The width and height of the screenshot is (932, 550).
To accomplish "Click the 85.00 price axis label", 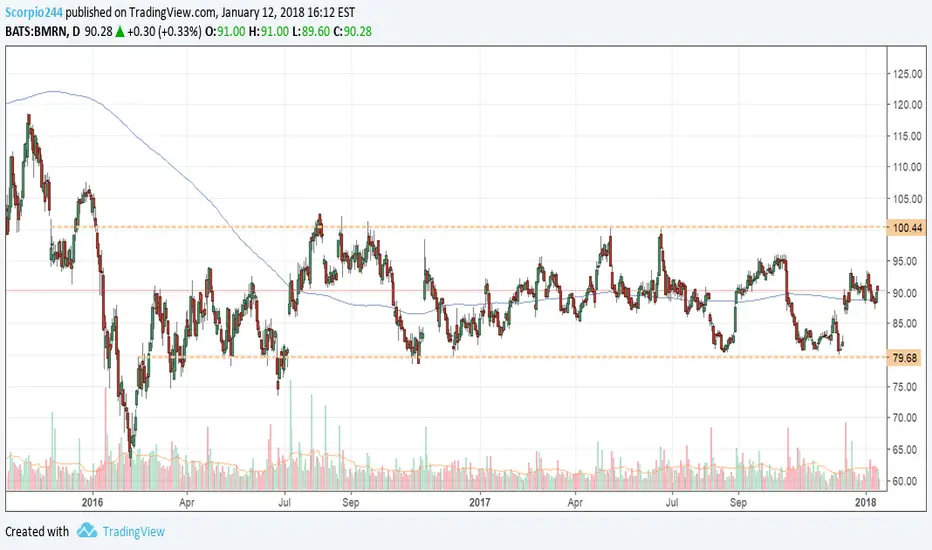I will point(905,323).
